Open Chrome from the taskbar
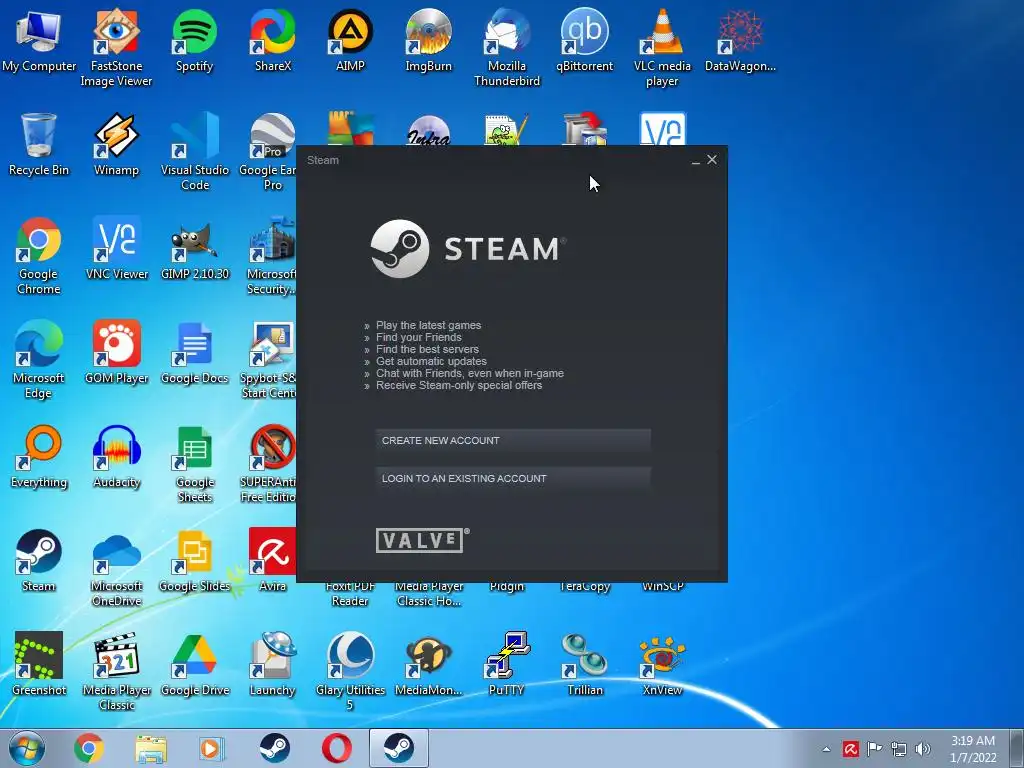The width and height of the screenshot is (1024, 768). pyautogui.click(x=89, y=748)
